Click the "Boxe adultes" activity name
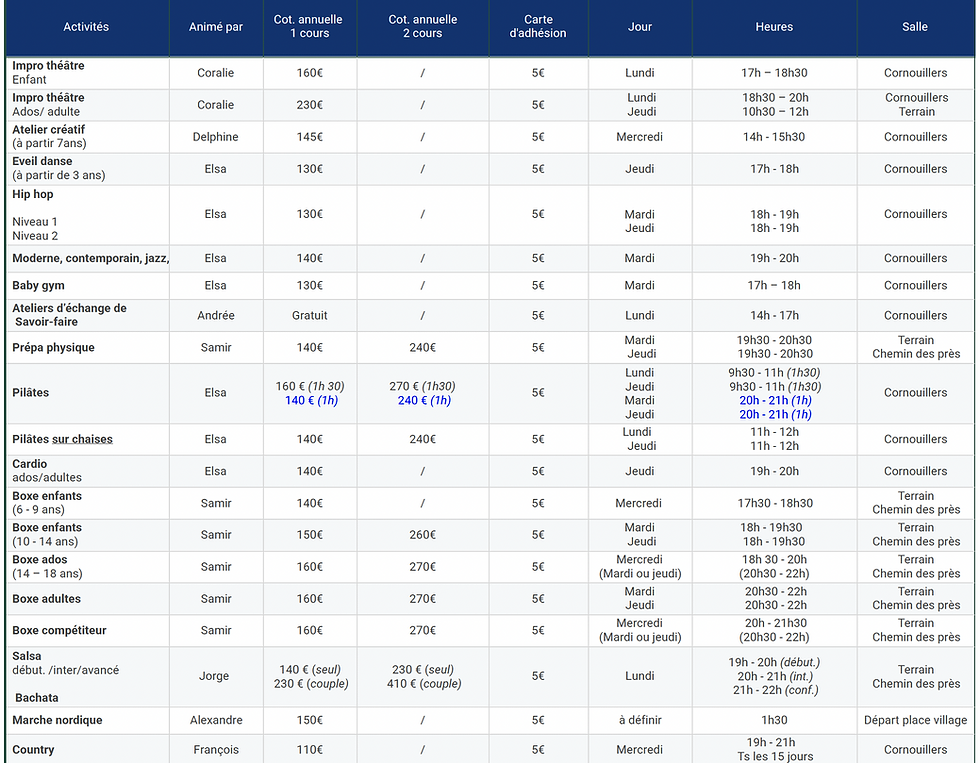The image size is (980, 763). (47, 599)
